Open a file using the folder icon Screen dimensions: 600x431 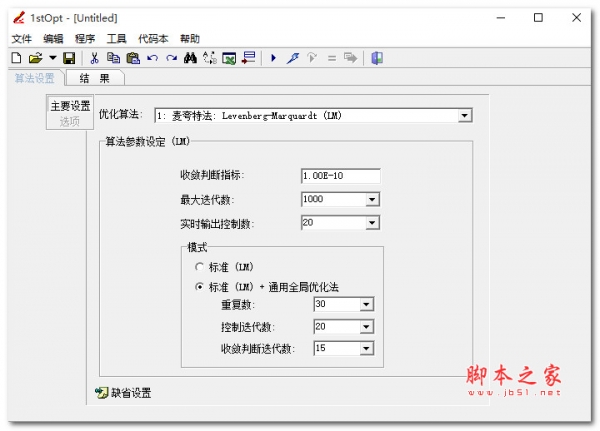[35, 58]
